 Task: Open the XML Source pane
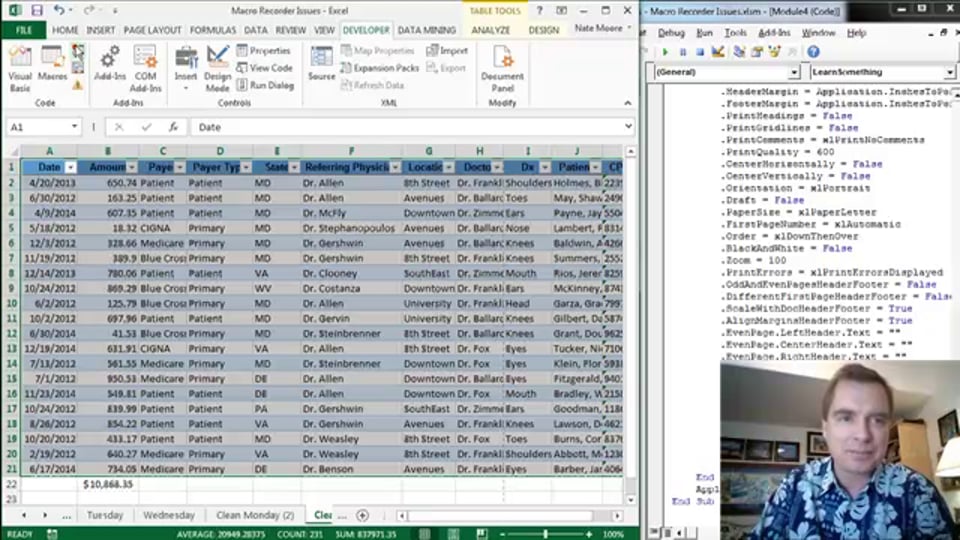click(x=321, y=64)
